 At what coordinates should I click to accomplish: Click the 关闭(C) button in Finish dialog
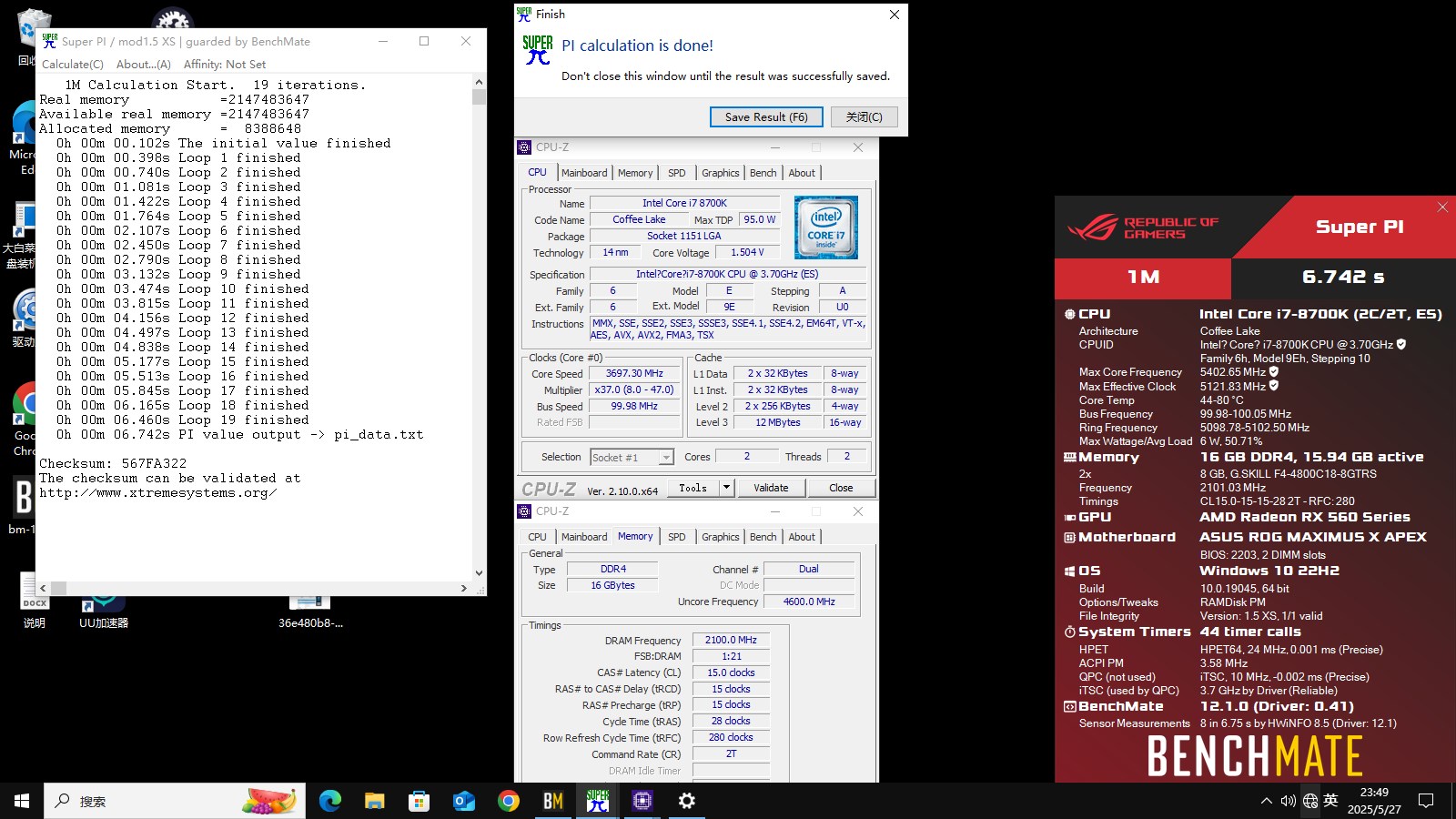coord(864,116)
